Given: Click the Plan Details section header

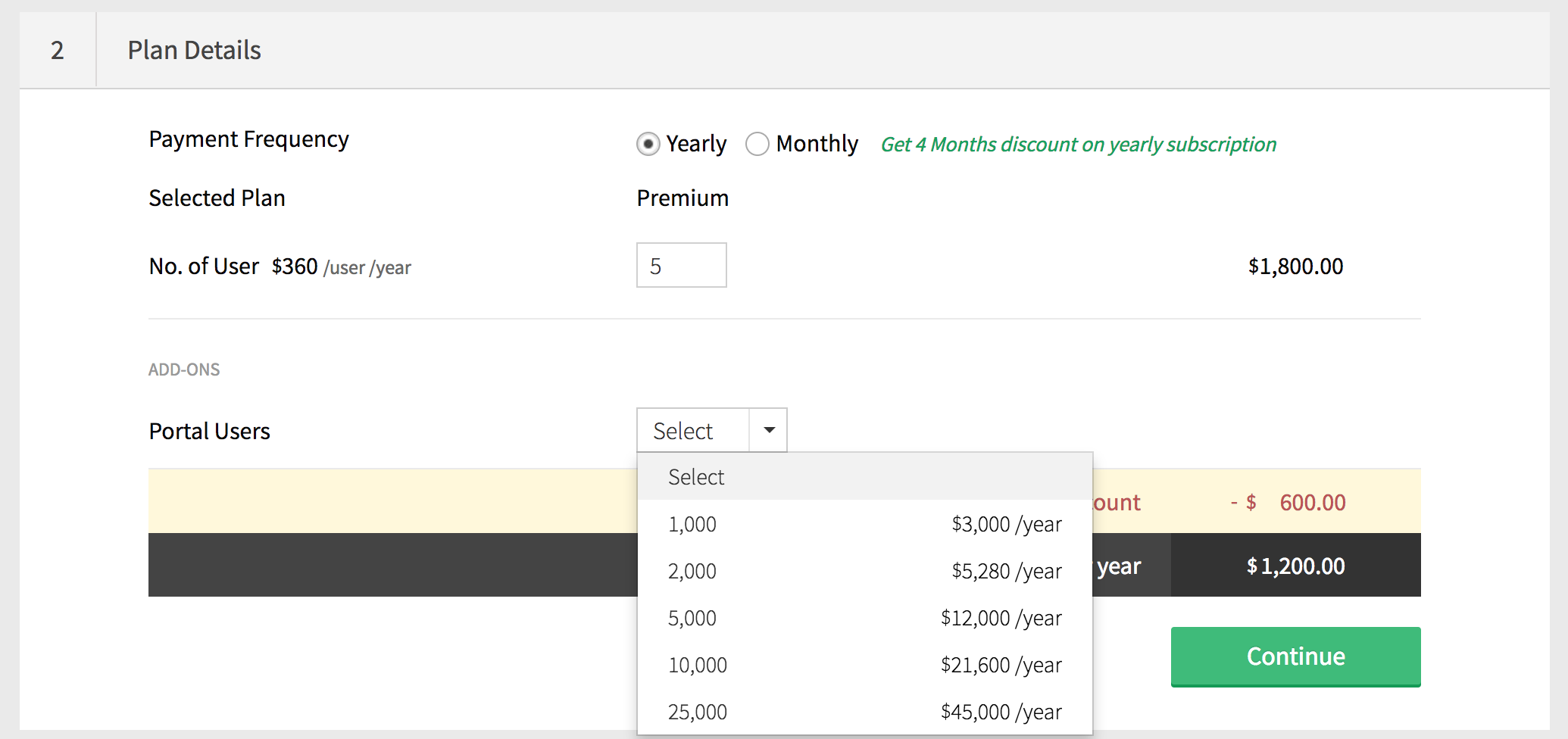Looking at the screenshot, I should [194, 50].
